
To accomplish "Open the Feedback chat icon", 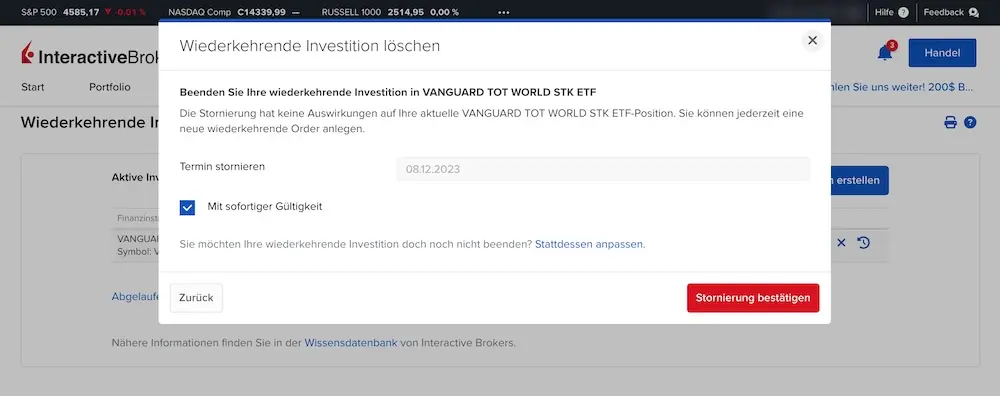I will (973, 12).
